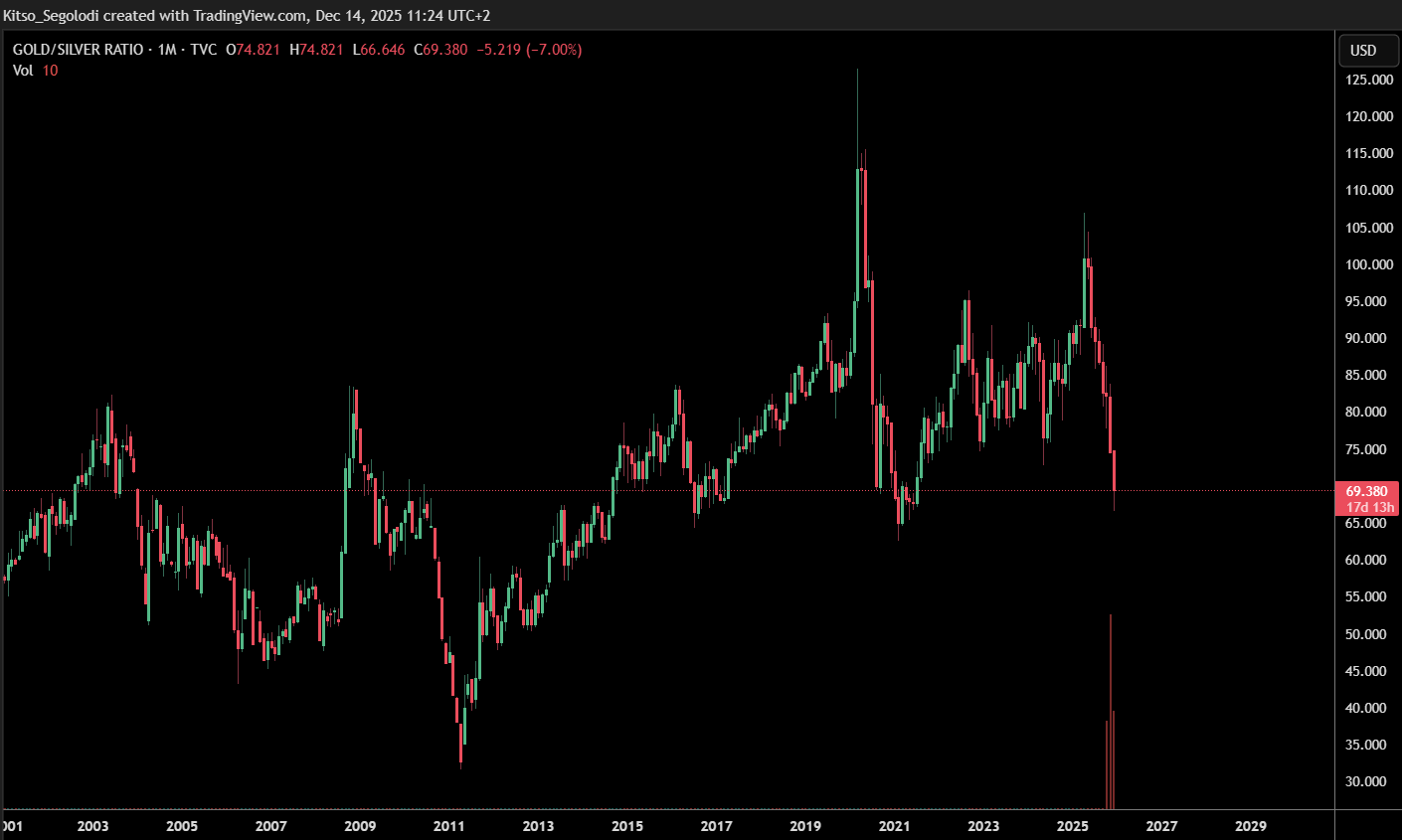Open the USD currency dropdown
The height and width of the screenshot is (840, 1402).
click(x=1363, y=51)
